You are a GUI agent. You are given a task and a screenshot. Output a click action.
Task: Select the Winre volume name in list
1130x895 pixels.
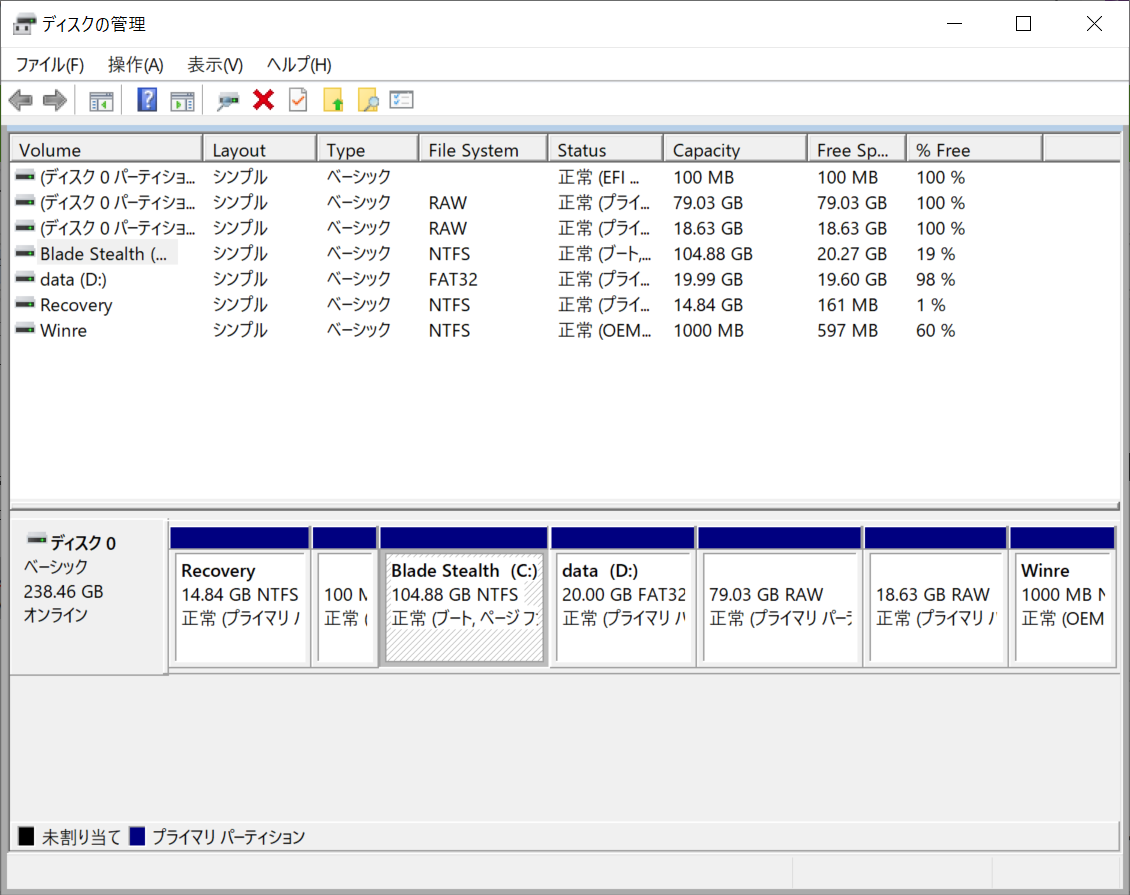pos(63,330)
